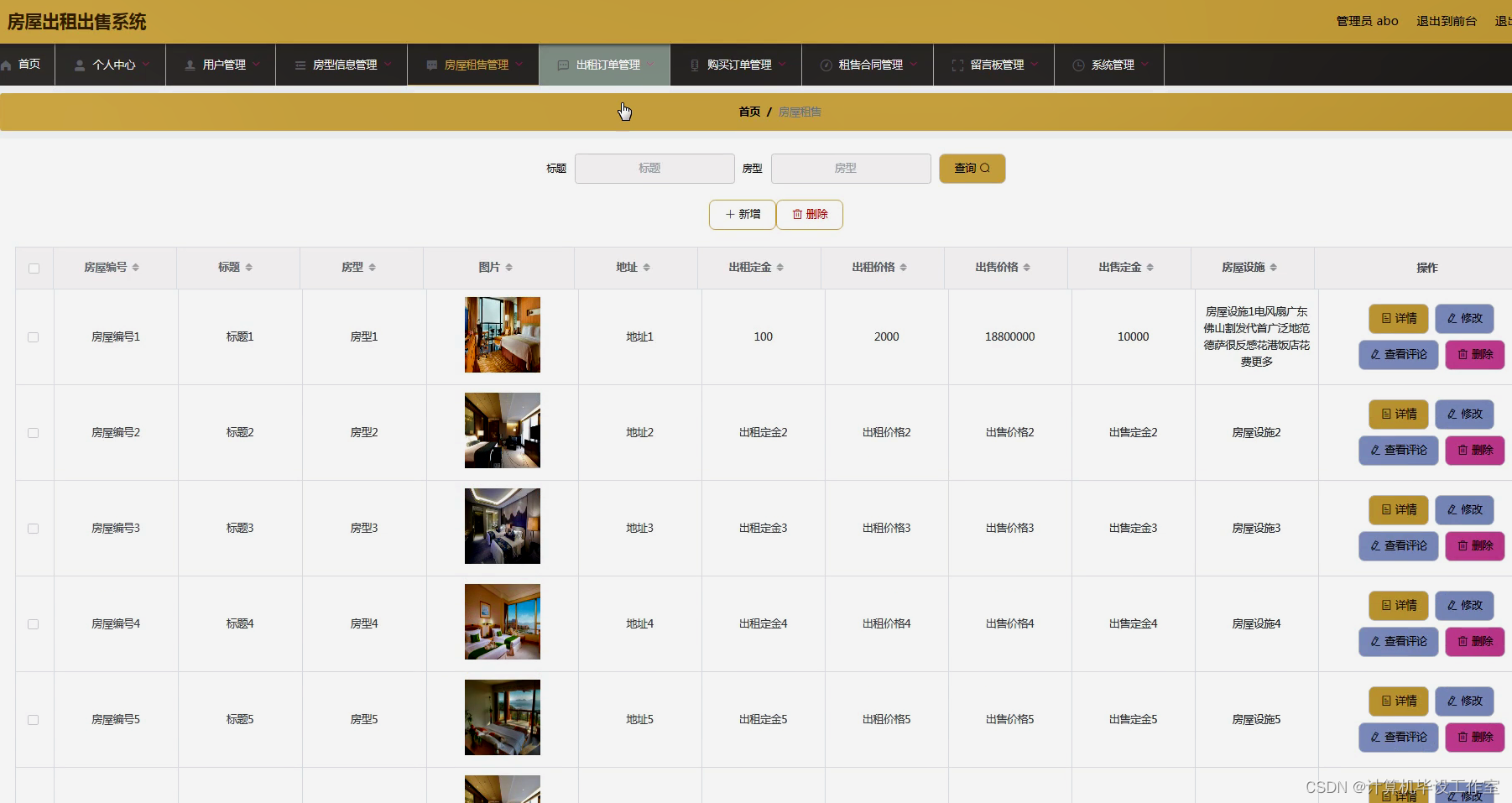This screenshot has width=1512, height=803.
Task: Click the trash icon on top 删除 button
Action: [797, 214]
